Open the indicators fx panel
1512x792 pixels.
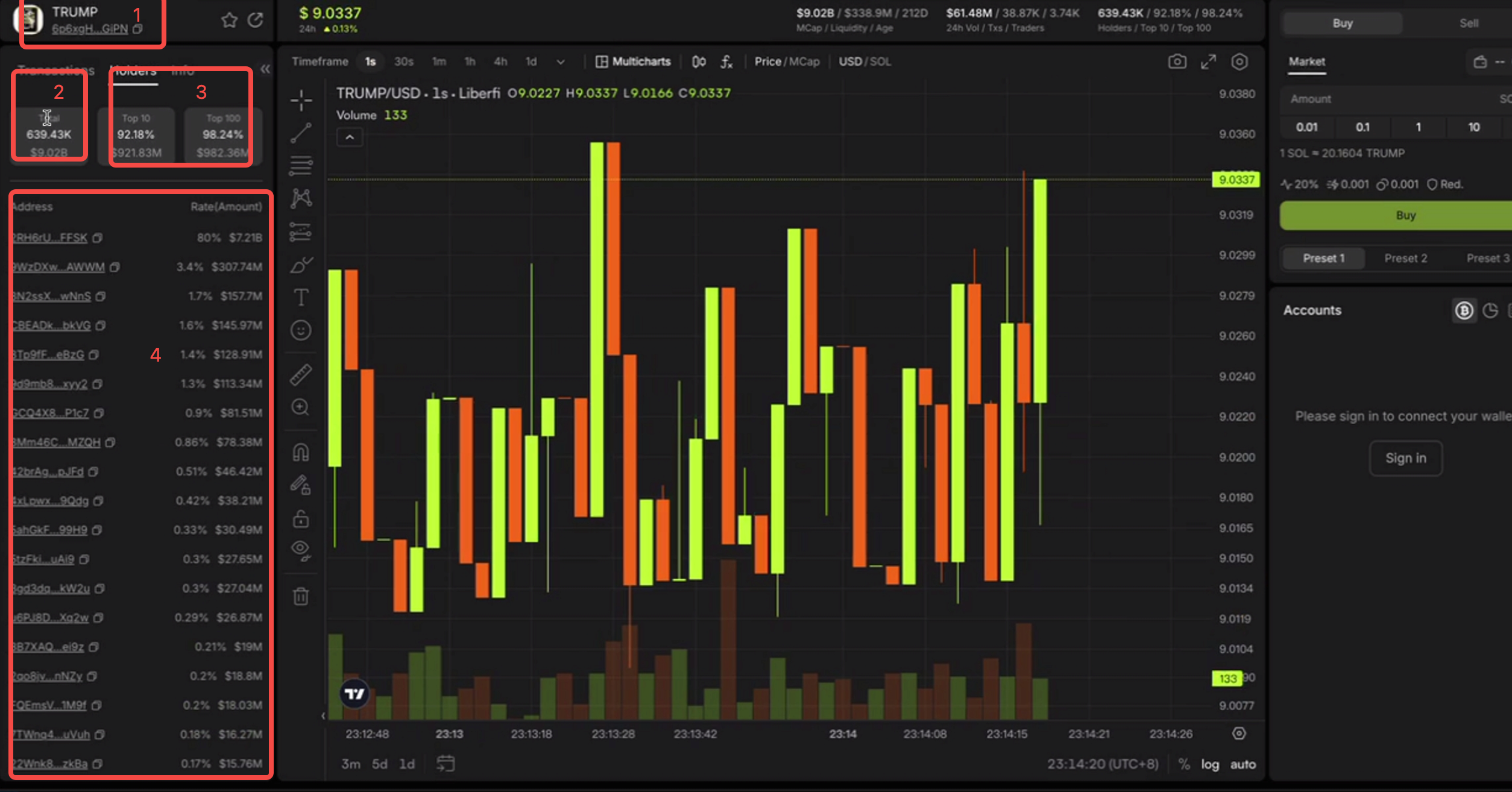(726, 61)
